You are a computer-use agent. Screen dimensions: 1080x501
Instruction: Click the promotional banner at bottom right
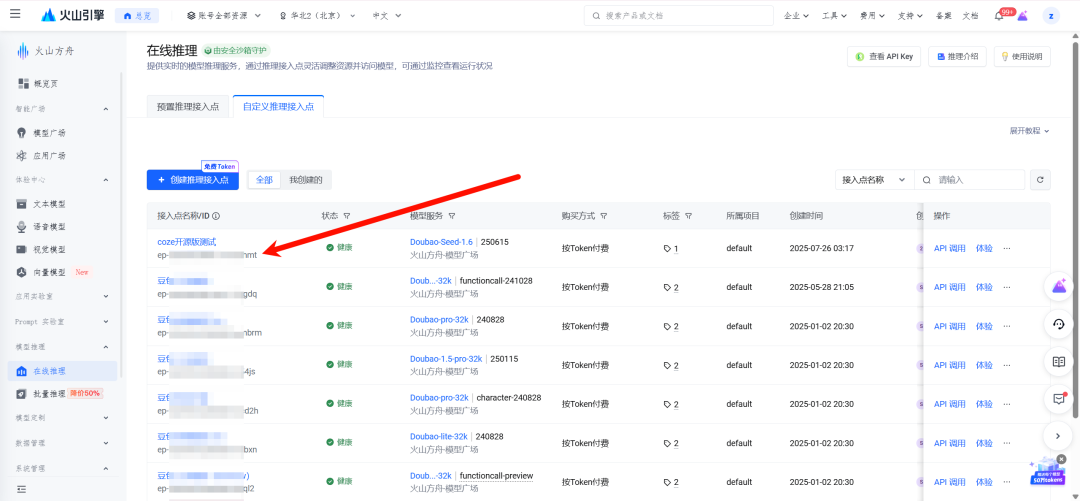coord(1046,472)
